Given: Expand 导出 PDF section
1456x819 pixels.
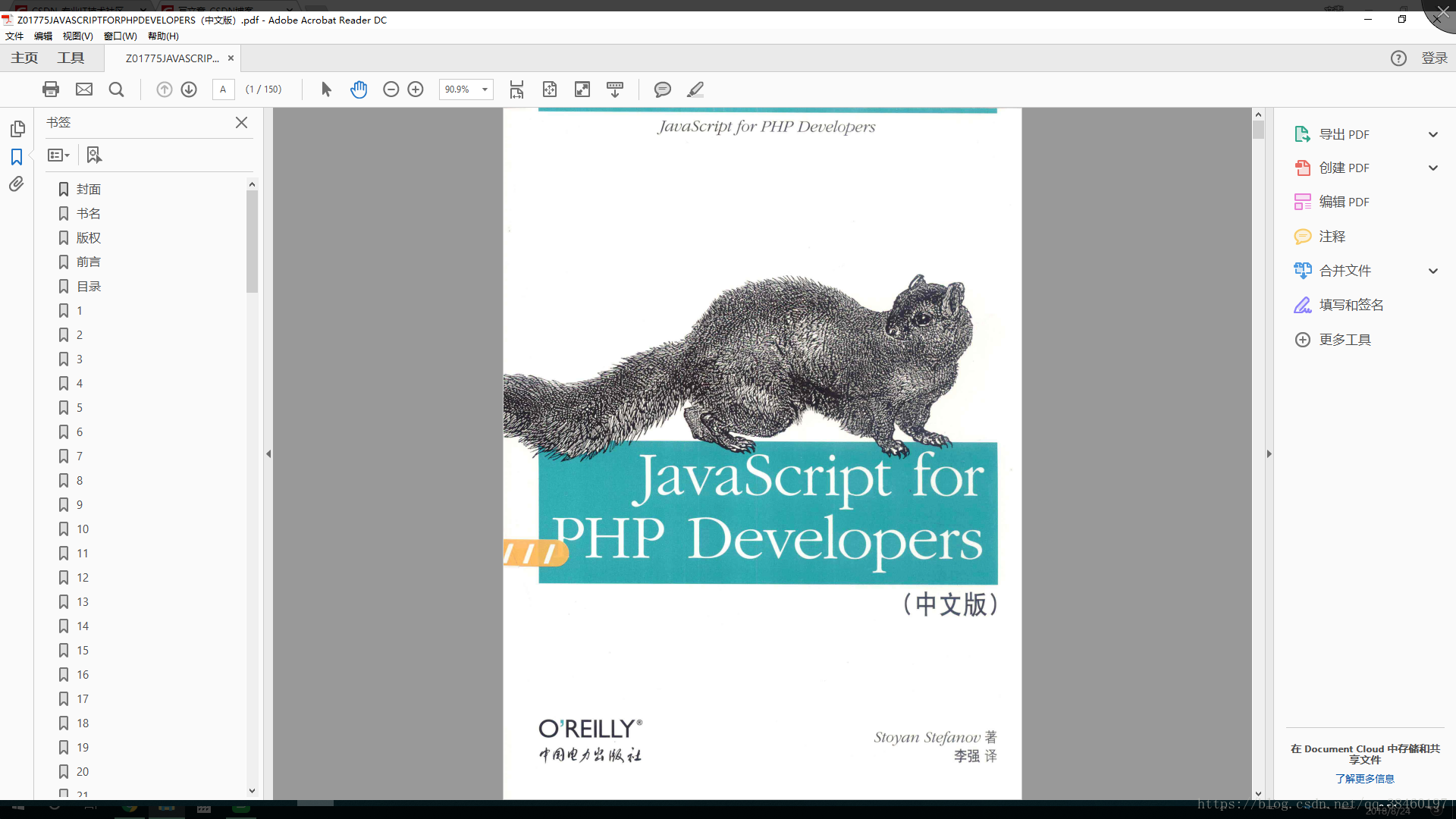Looking at the screenshot, I should click(1432, 134).
